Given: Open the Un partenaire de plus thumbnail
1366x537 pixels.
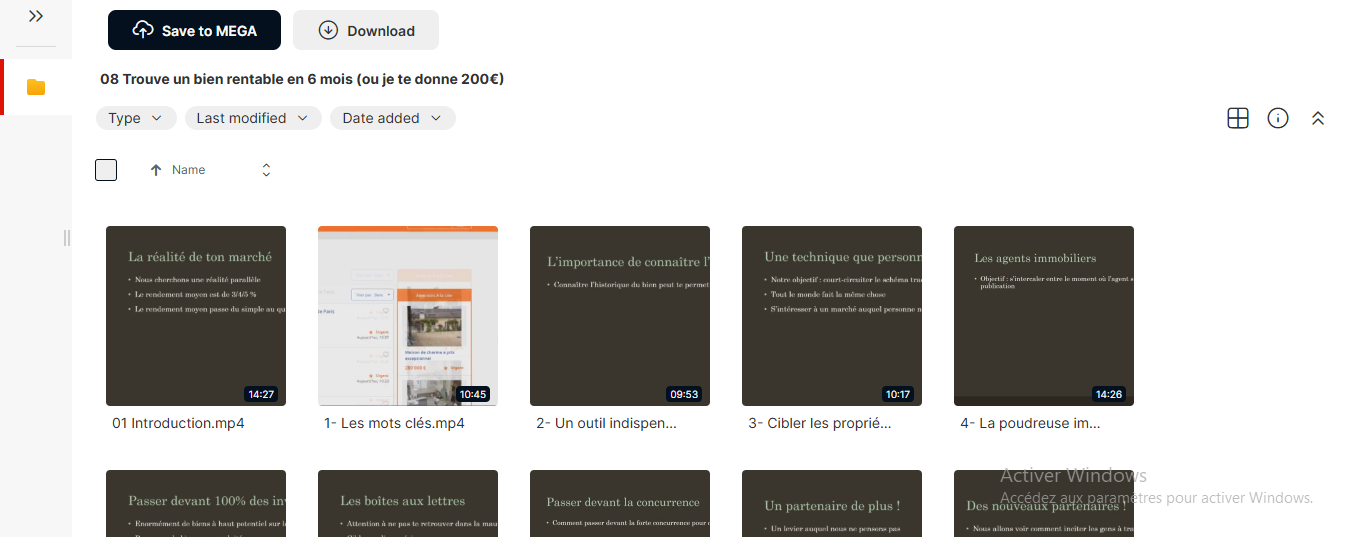Looking at the screenshot, I should click(x=832, y=503).
